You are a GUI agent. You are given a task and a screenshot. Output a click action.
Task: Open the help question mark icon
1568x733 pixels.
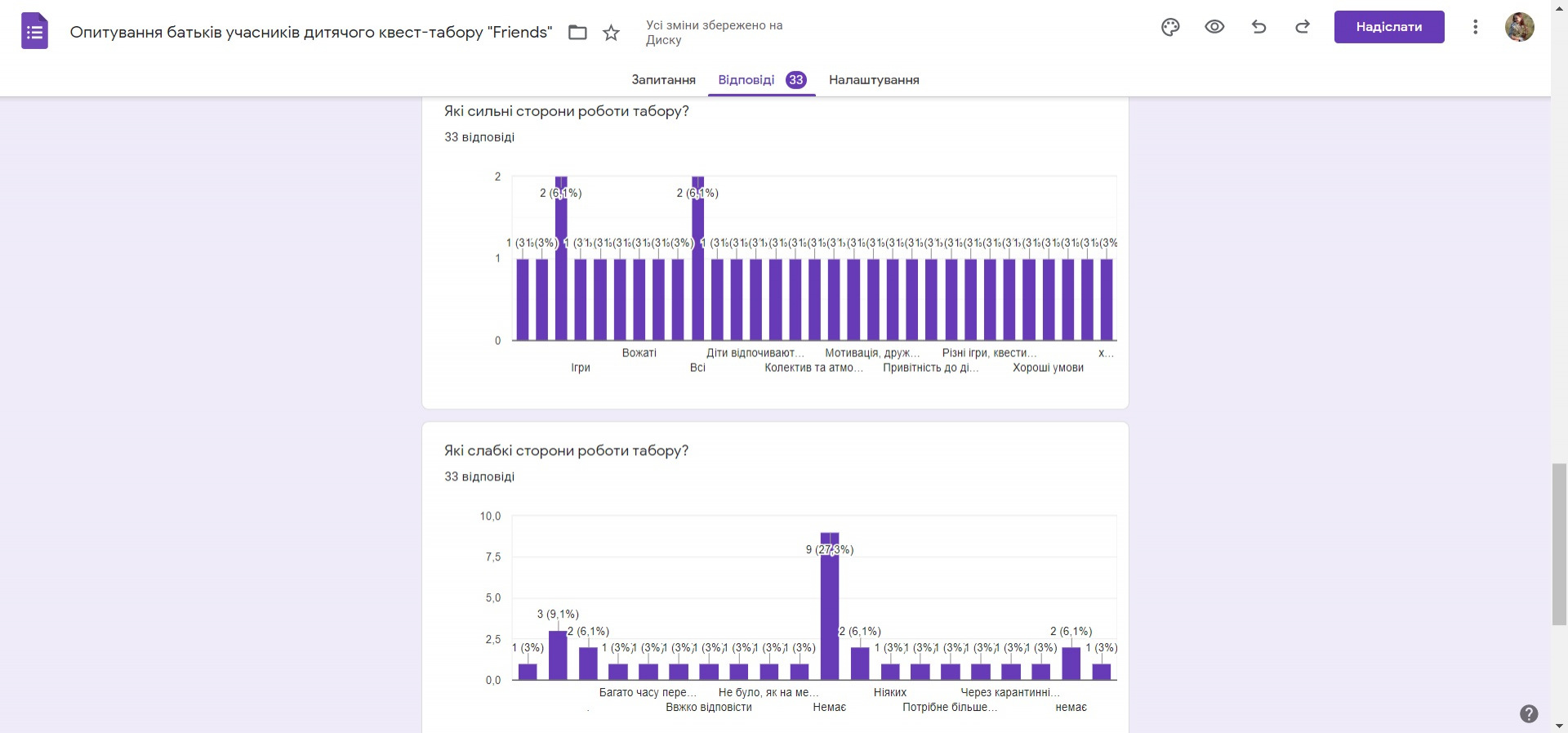tap(1529, 713)
